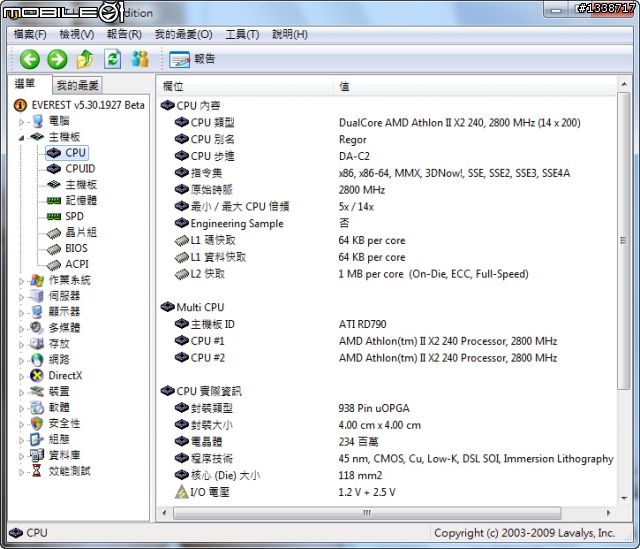Expand the 作業系統 tree node
Screen dimensions: 640x549
pos(22,281)
